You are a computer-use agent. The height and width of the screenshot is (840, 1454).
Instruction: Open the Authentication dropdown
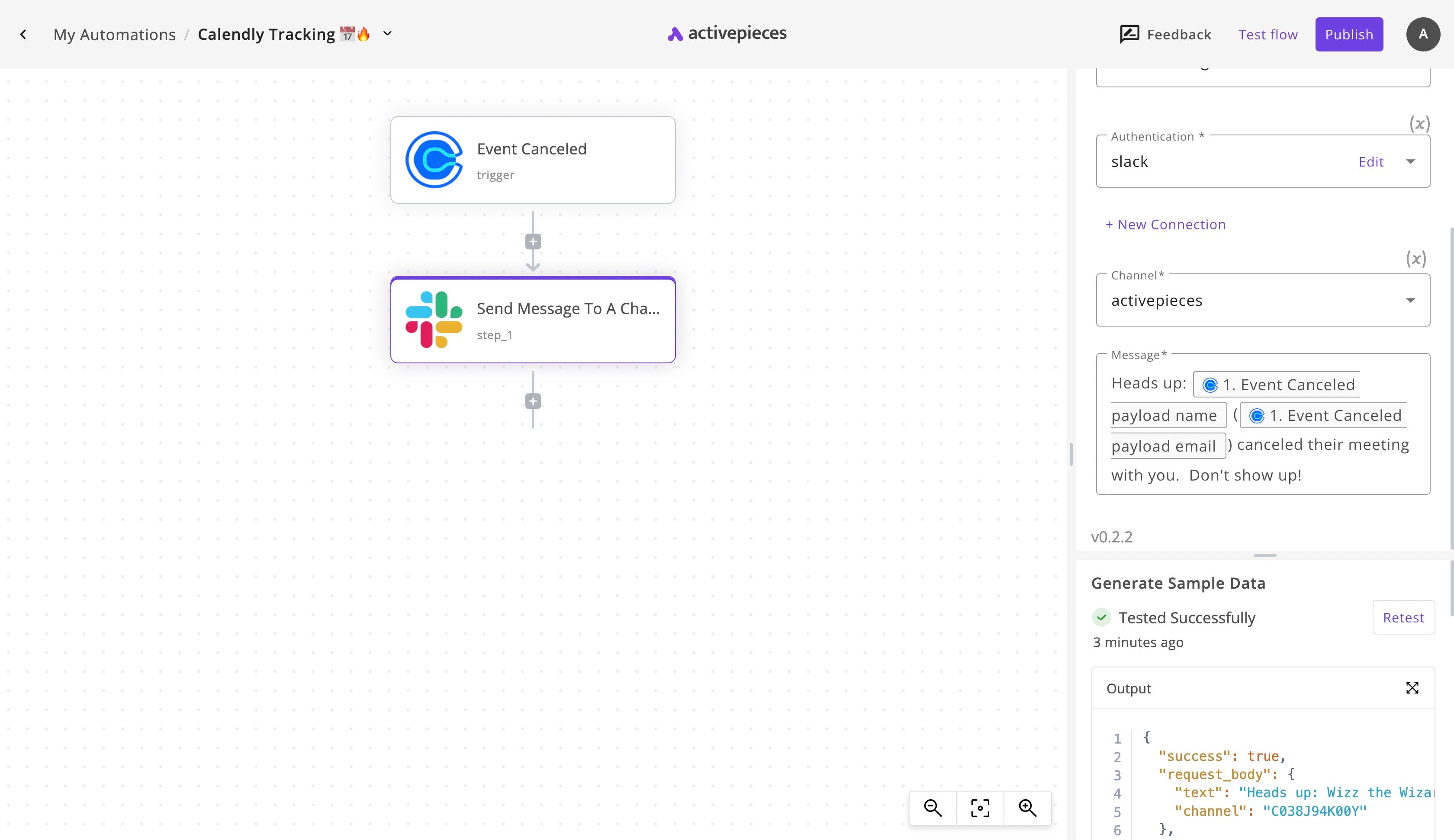(1410, 161)
